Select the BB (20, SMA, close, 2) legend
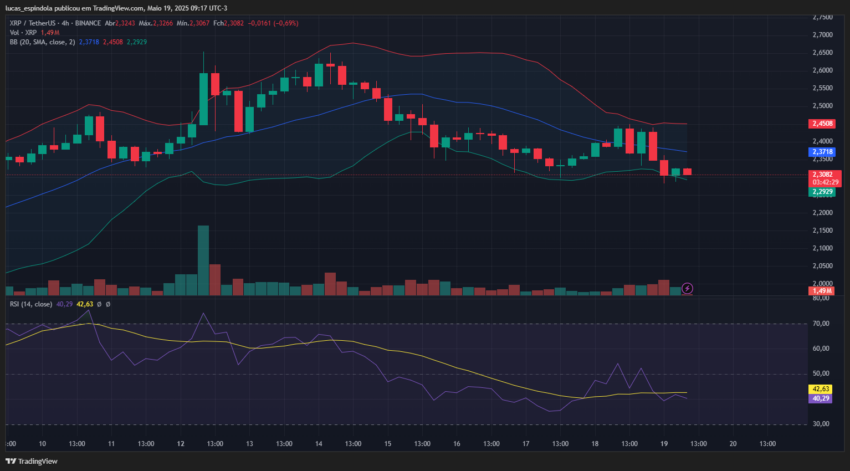Image resolution: width=850 pixels, height=471 pixels. point(42,42)
